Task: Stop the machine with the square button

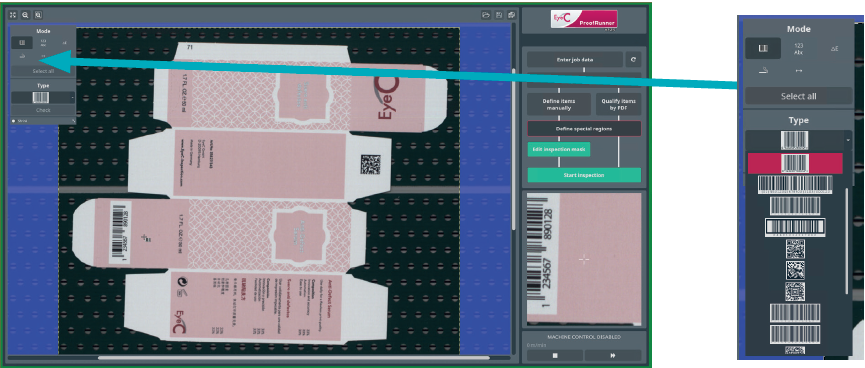Action: click(554, 355)
